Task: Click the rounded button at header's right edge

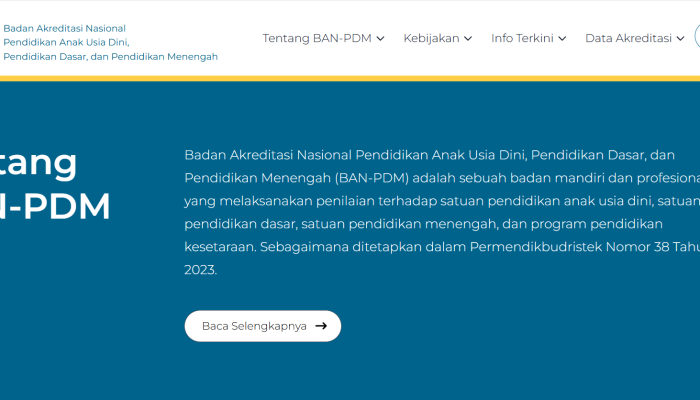Action: pos(696,38)
